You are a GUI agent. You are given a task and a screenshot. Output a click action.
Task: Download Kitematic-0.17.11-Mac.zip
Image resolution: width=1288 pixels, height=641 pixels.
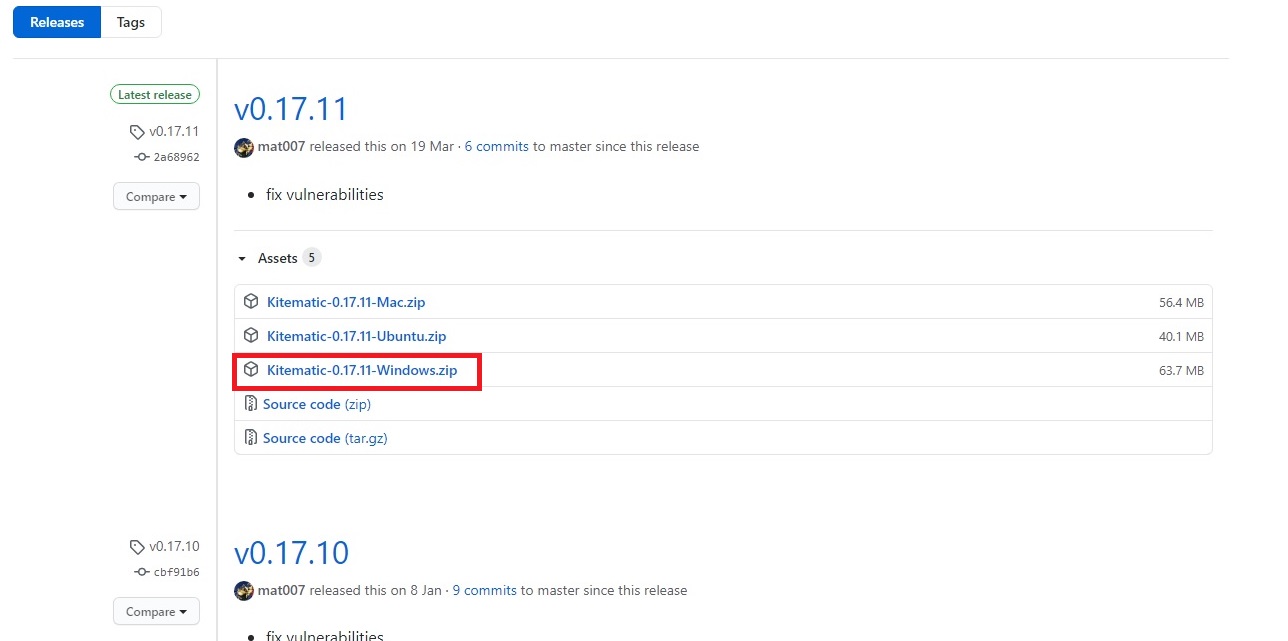pos(346,302)
